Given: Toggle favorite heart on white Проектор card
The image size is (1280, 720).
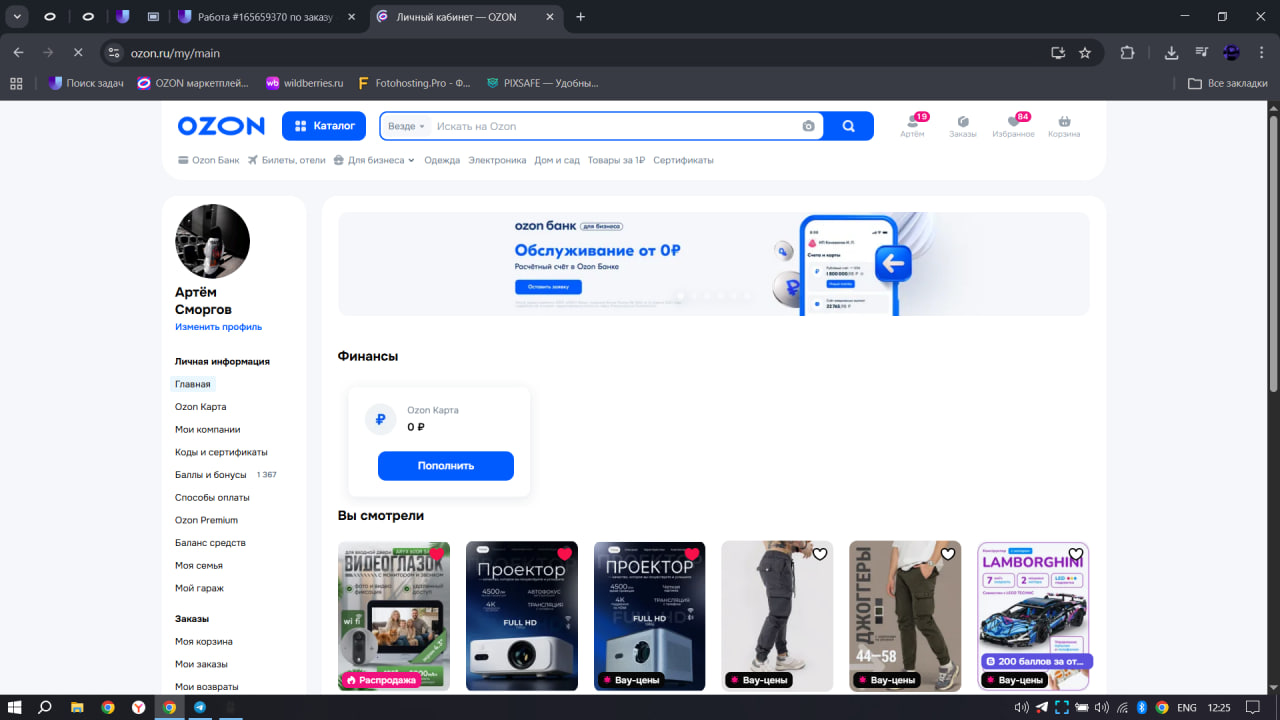Looking at the screenshot, I should [564, 554].
